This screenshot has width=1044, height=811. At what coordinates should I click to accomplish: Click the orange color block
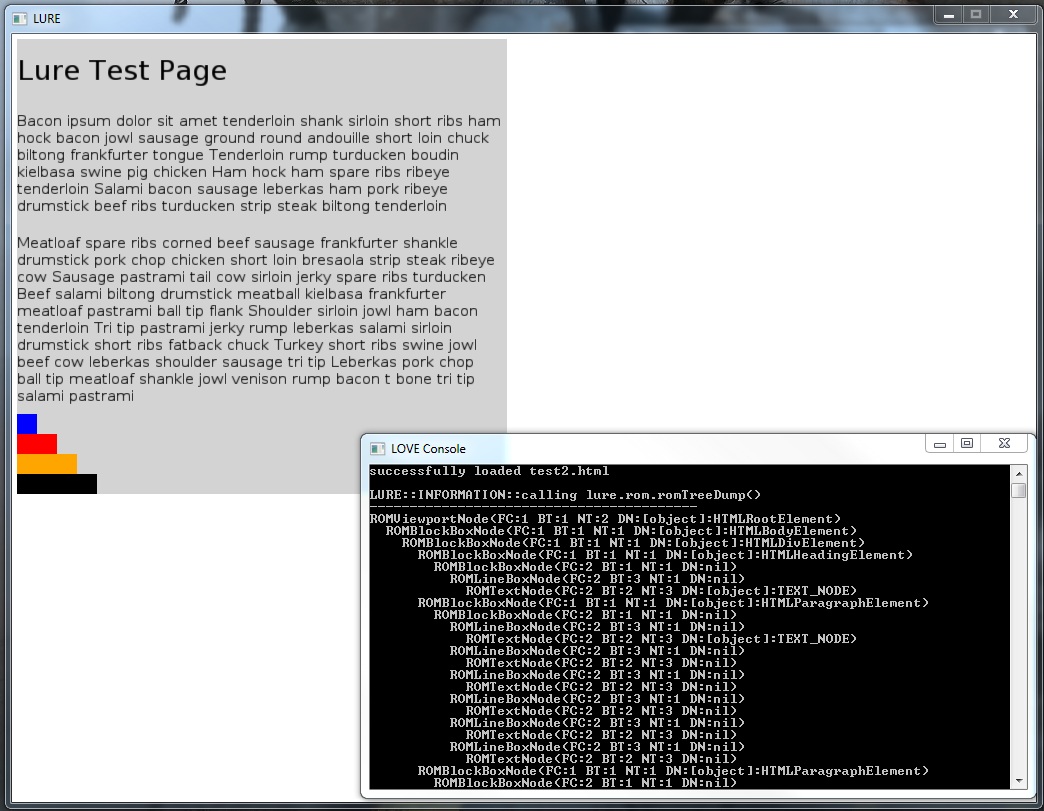pyautogui.click(x=47, y=464)
